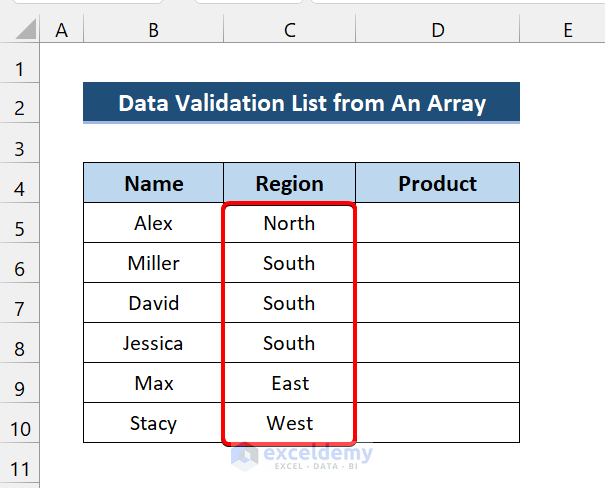Click the cell containing David

click(153, 303)
